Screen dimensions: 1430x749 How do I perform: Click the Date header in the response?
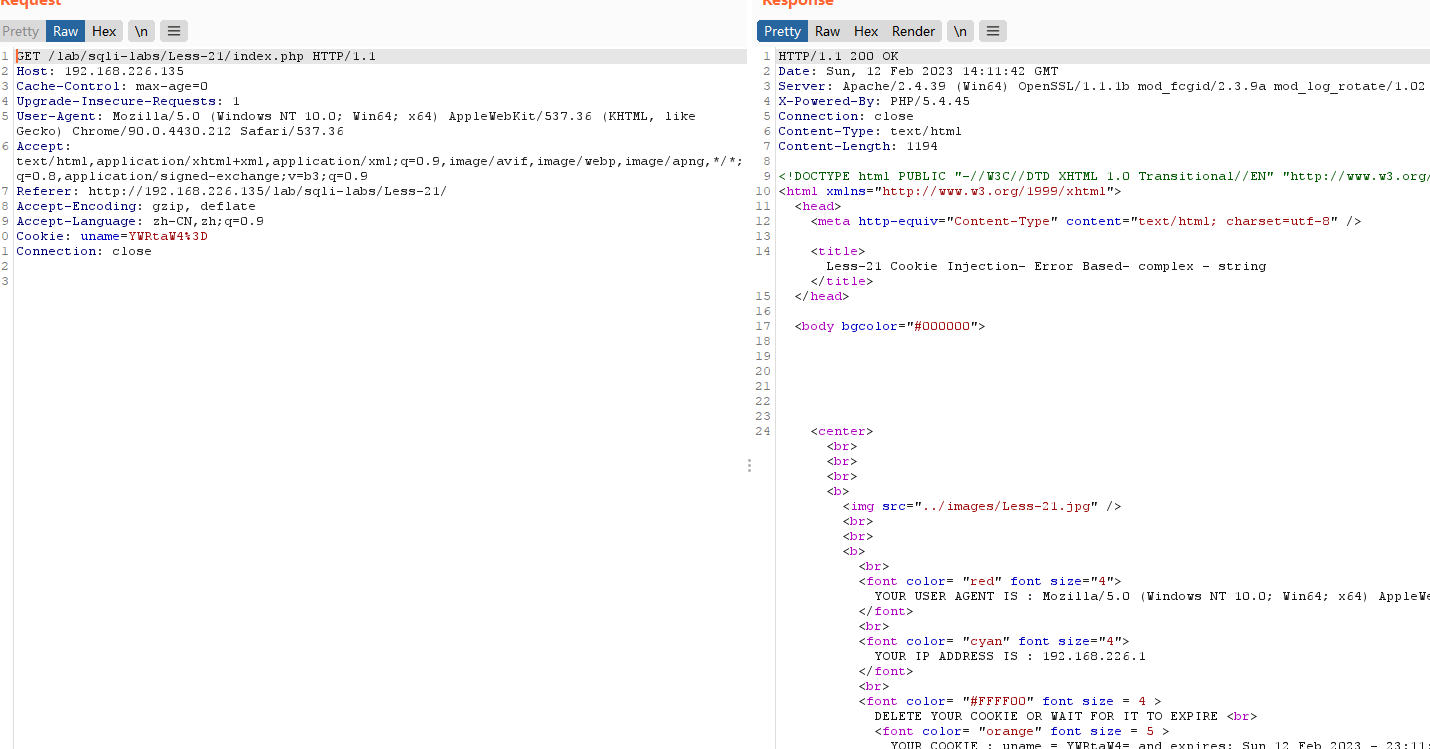(918, 71)
